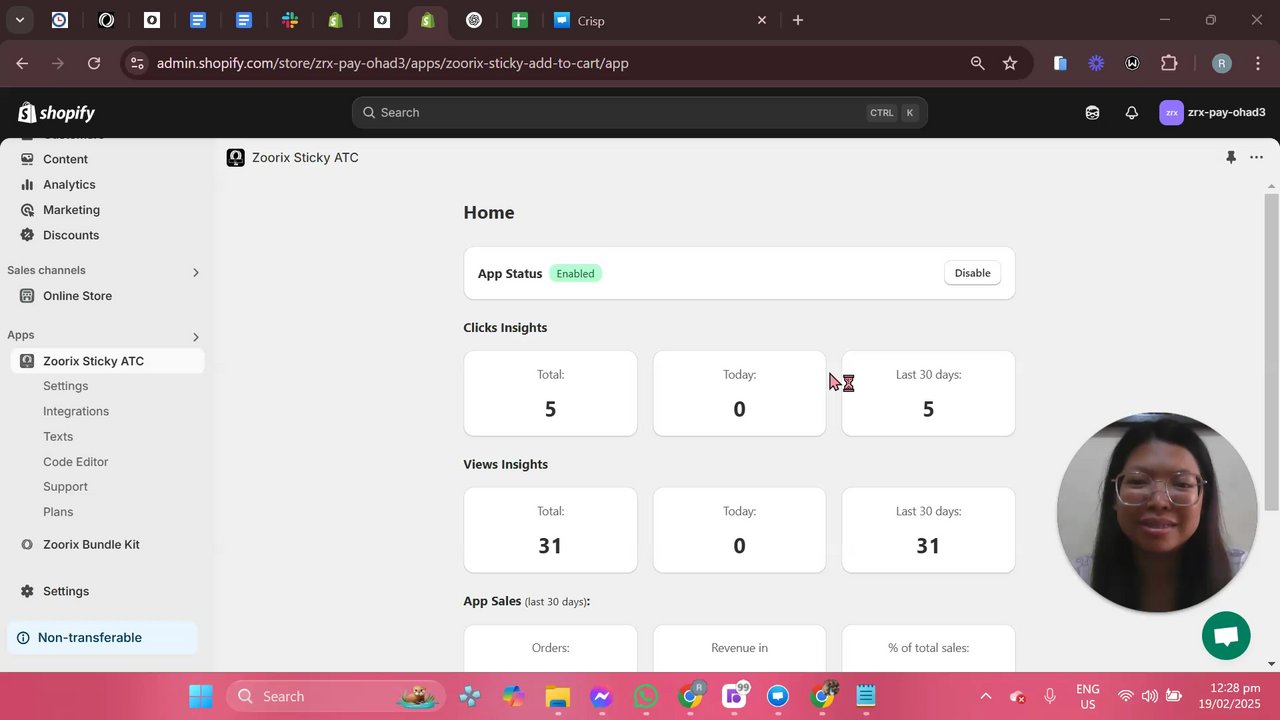This screenshot has width=1280, height=720.
Task: Open Messenger from taskbar
Action: 601,696
